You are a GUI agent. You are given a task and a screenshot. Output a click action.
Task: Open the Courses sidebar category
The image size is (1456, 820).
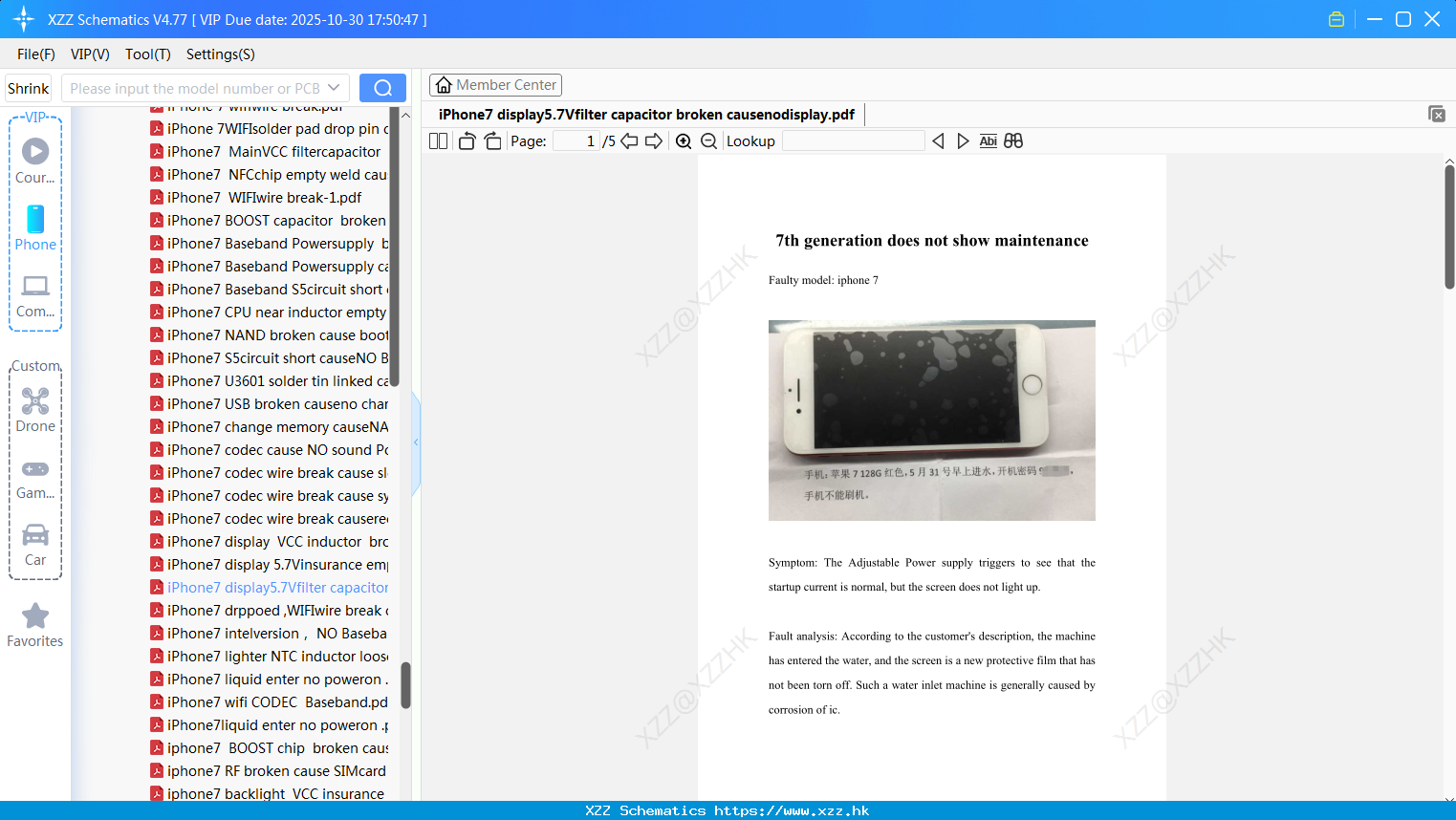[35, 161]
